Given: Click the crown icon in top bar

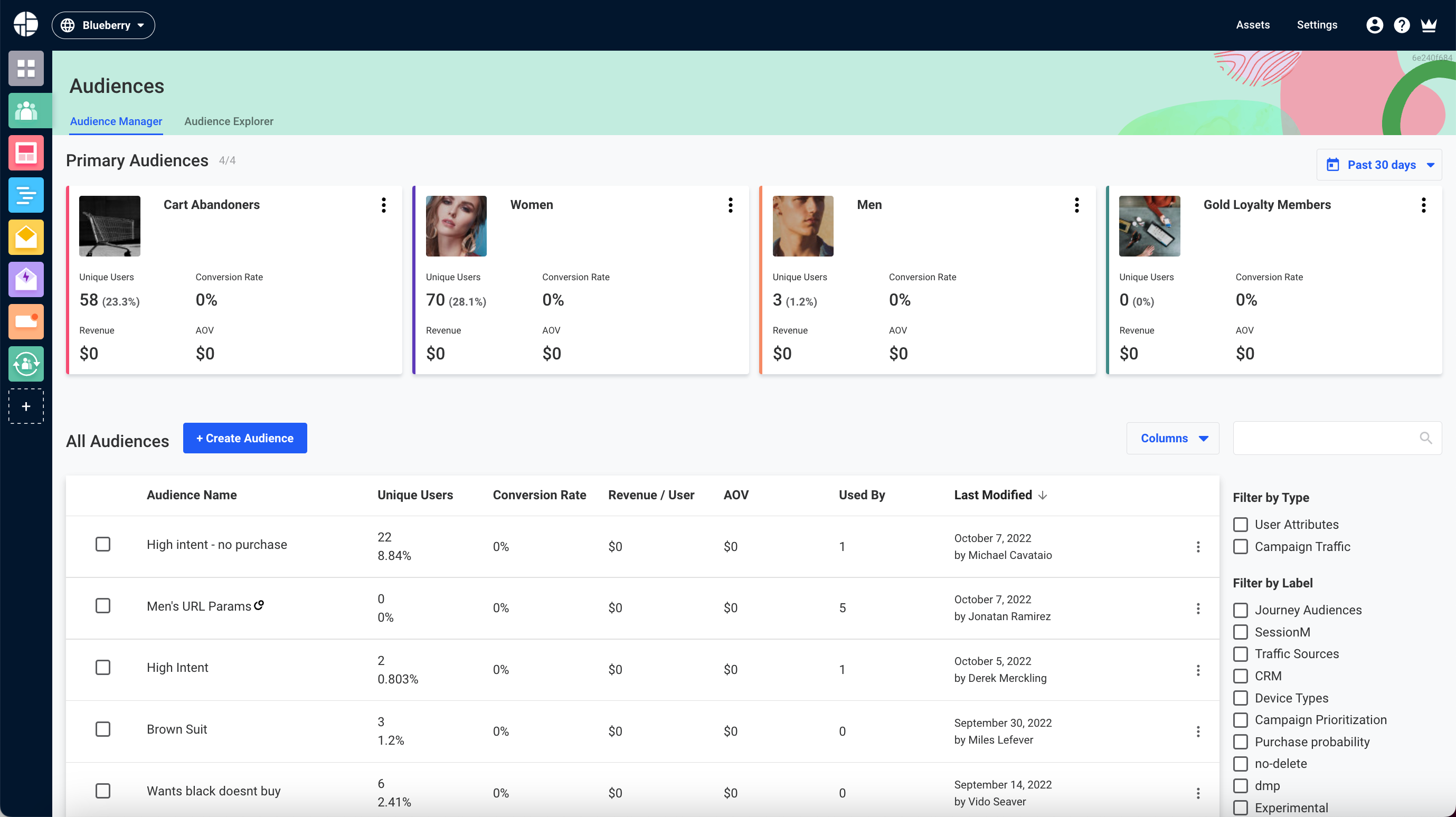Looking at the screenshot, I should [1429, 25].
